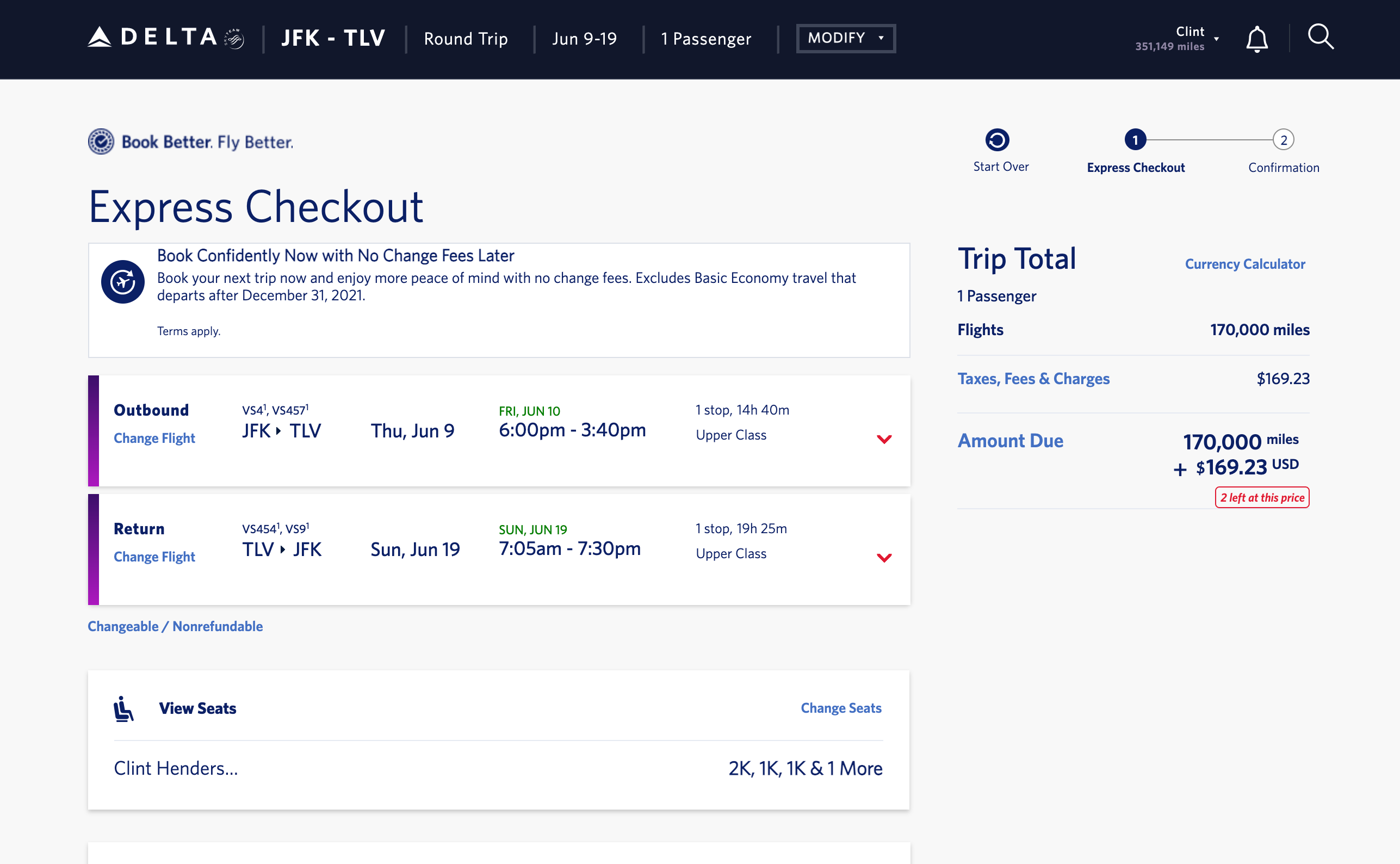Click the Change Seats link
The height and width of the screenshot is (864, 1400).
tap(841, 708)
